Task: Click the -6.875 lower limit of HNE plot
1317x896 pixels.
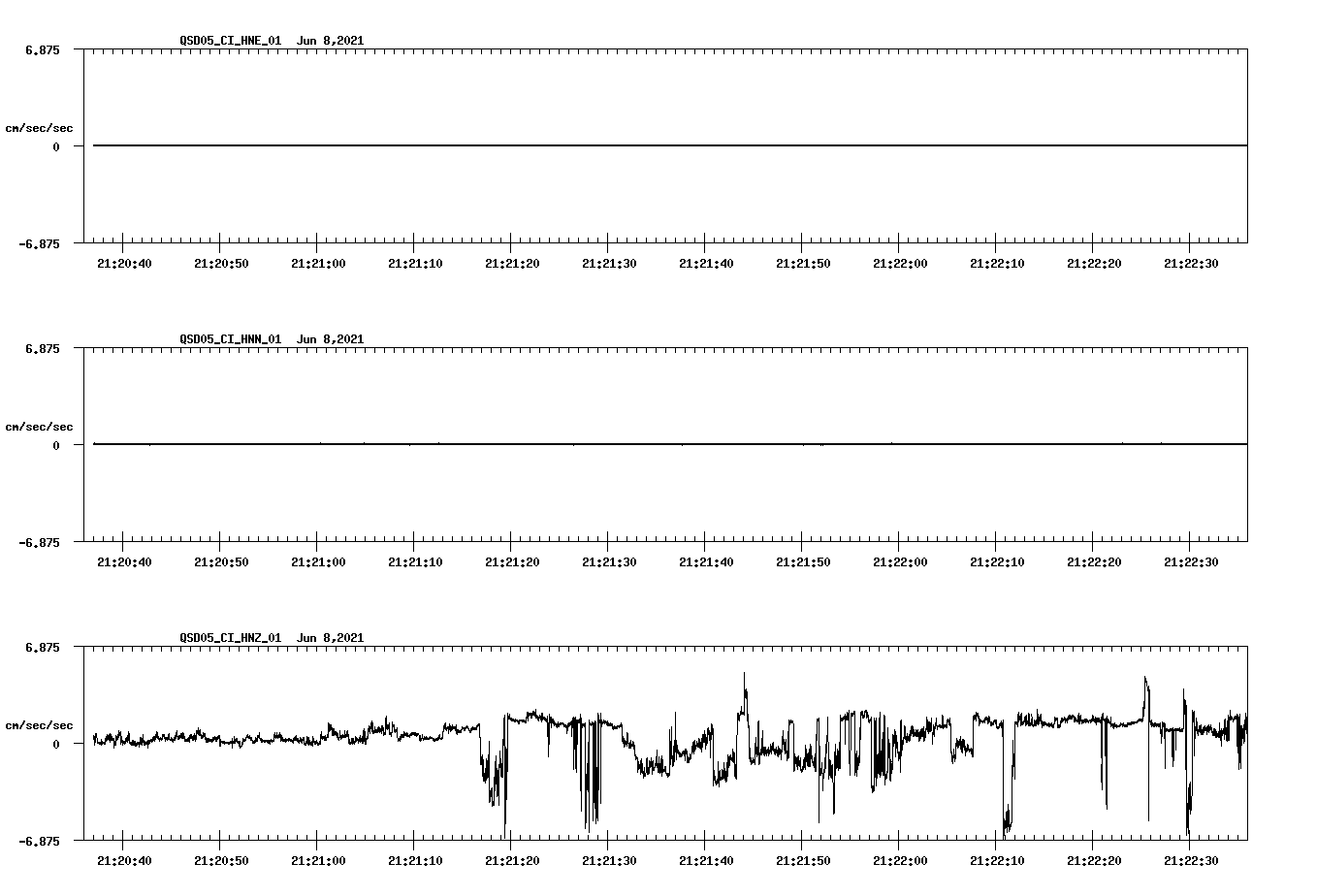Action: [x=39, y=243]
